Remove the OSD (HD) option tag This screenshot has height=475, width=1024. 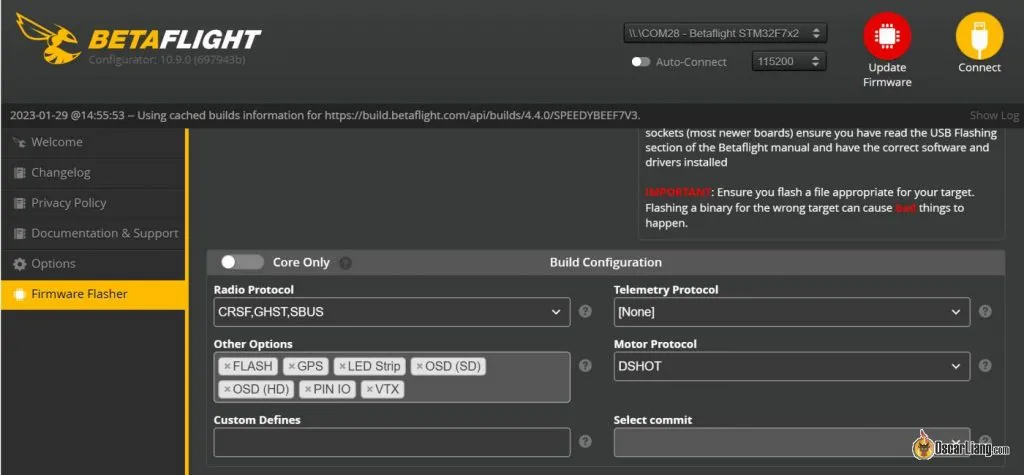tap(227, 390)
